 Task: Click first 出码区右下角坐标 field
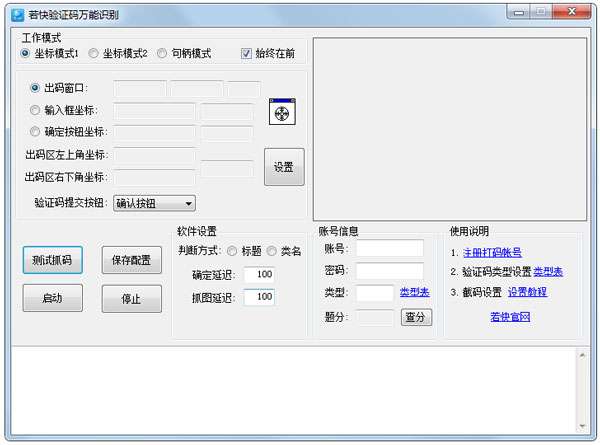tap(154, 177)
